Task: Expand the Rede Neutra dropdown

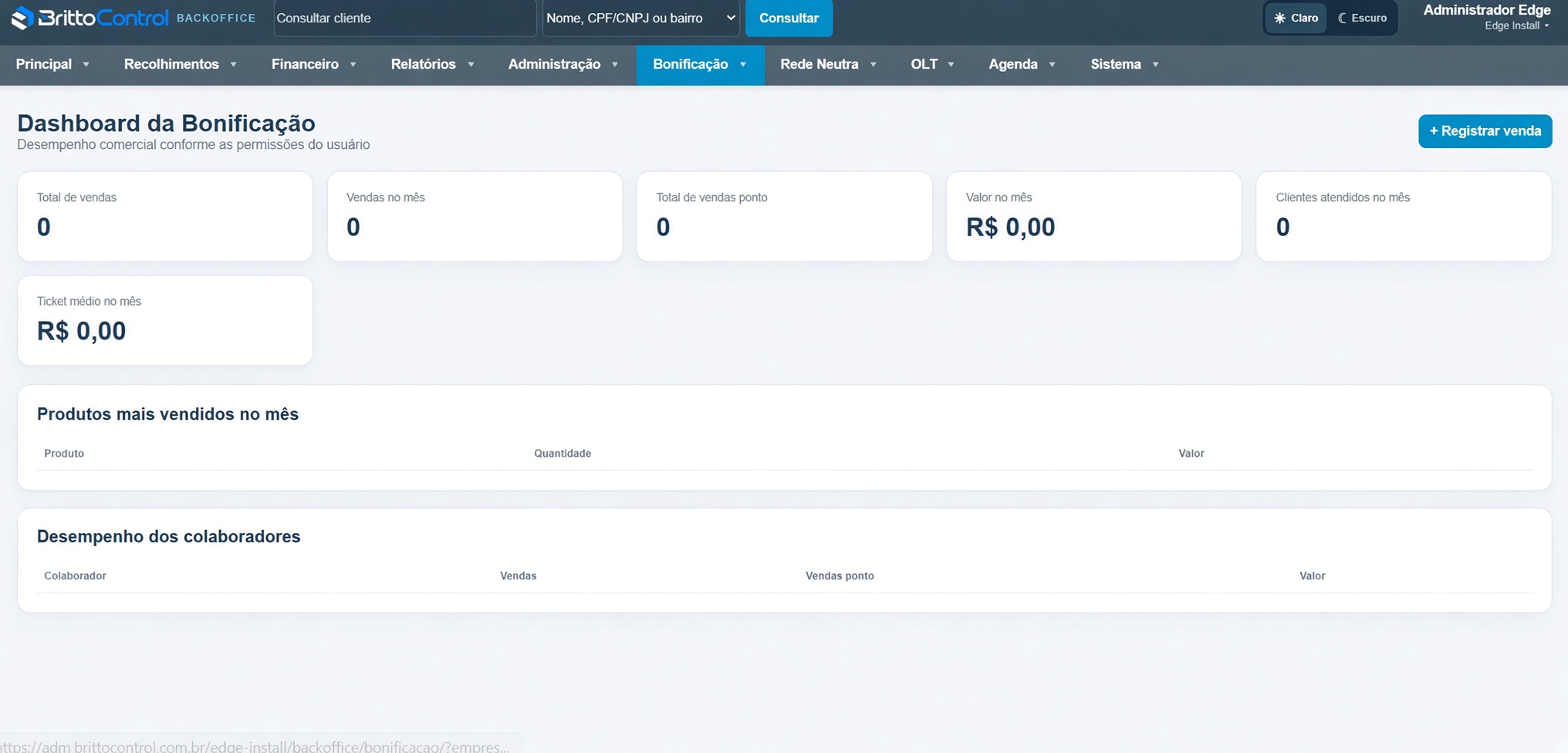Action: pyautogui.click(x=828, y=64)
